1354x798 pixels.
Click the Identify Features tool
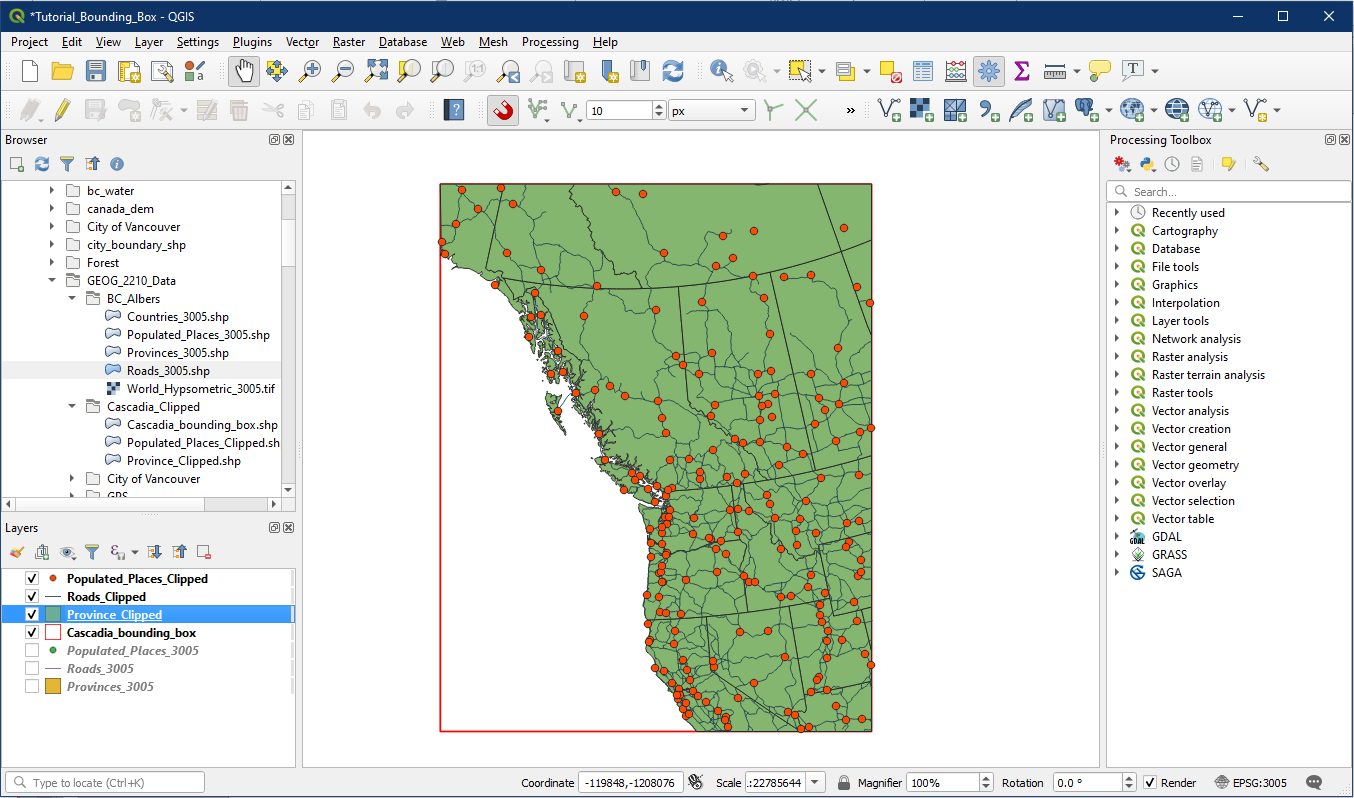pos(720,71)
